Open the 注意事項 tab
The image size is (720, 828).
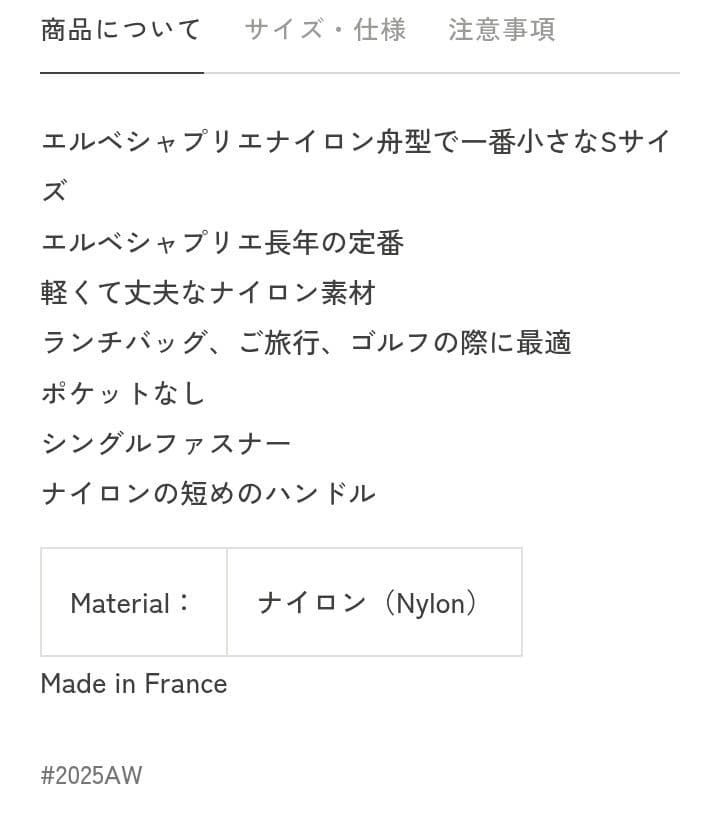[502, 30]
